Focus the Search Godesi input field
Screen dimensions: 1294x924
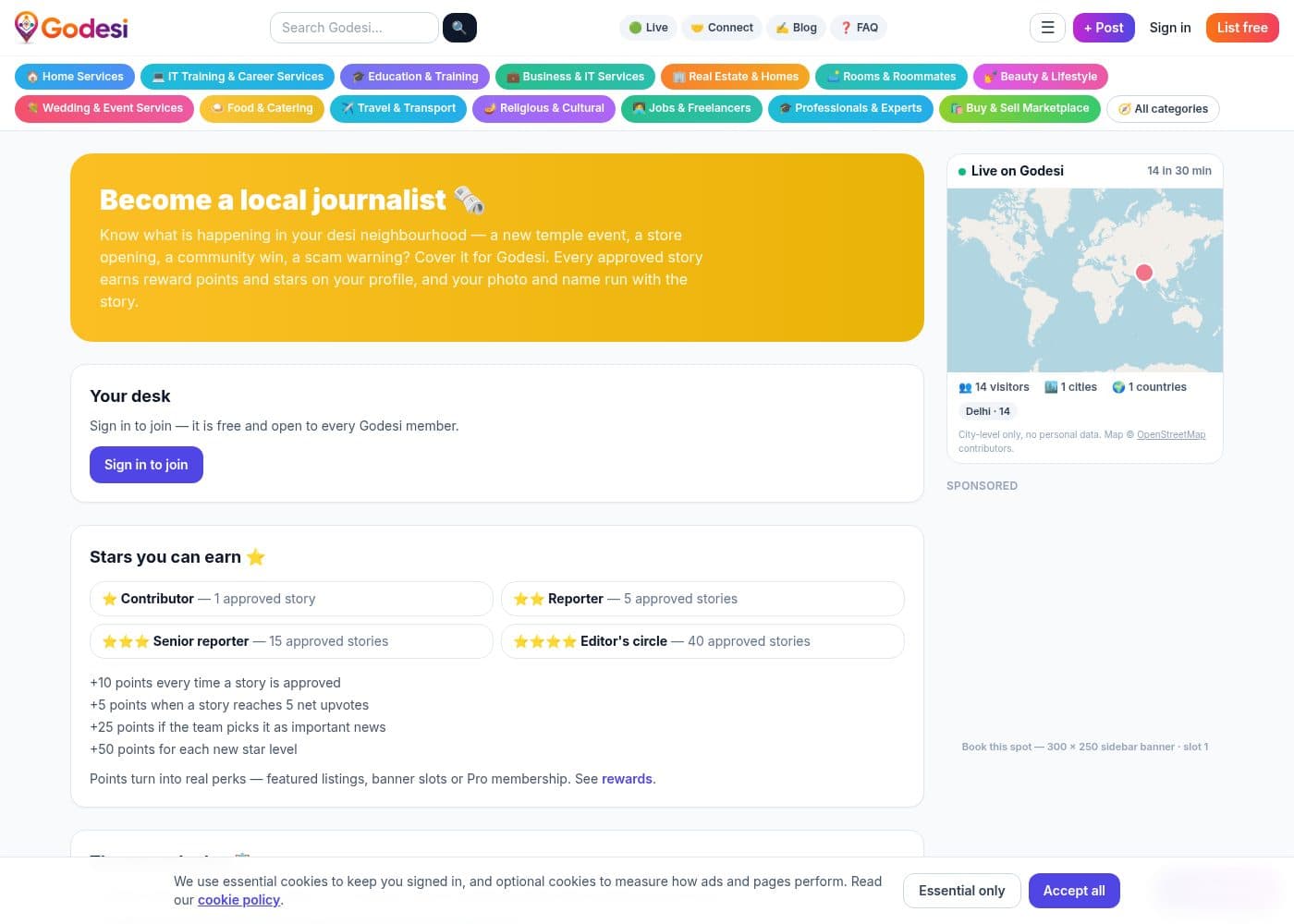point(354,28)
